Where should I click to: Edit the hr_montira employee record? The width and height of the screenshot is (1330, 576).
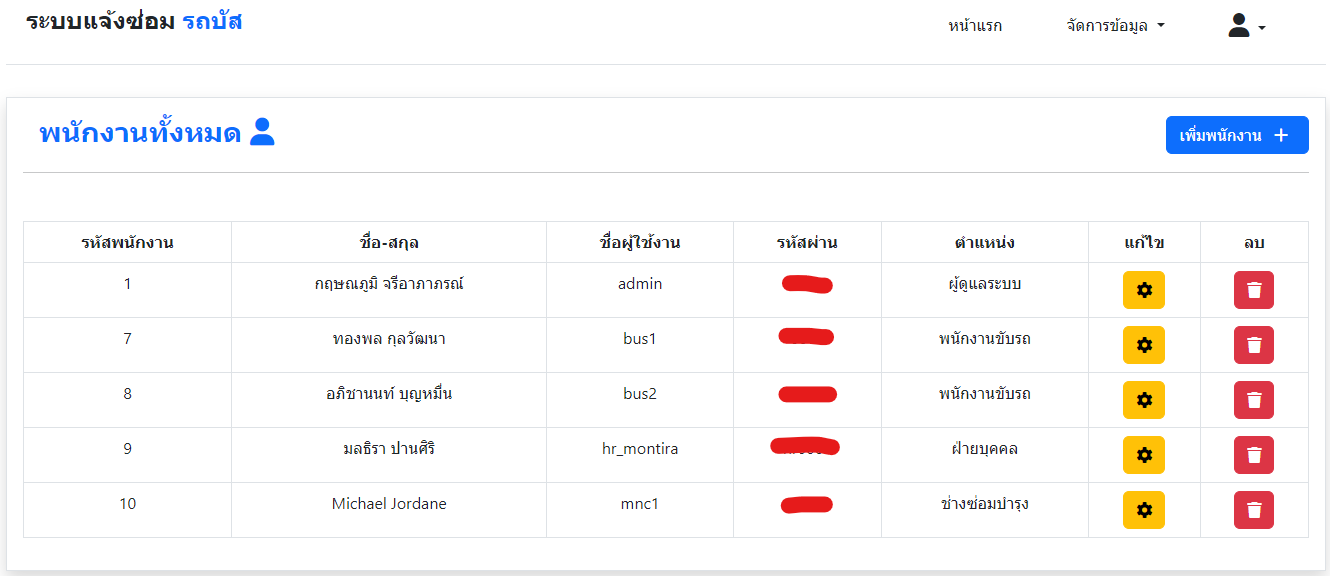(1144, 455)
